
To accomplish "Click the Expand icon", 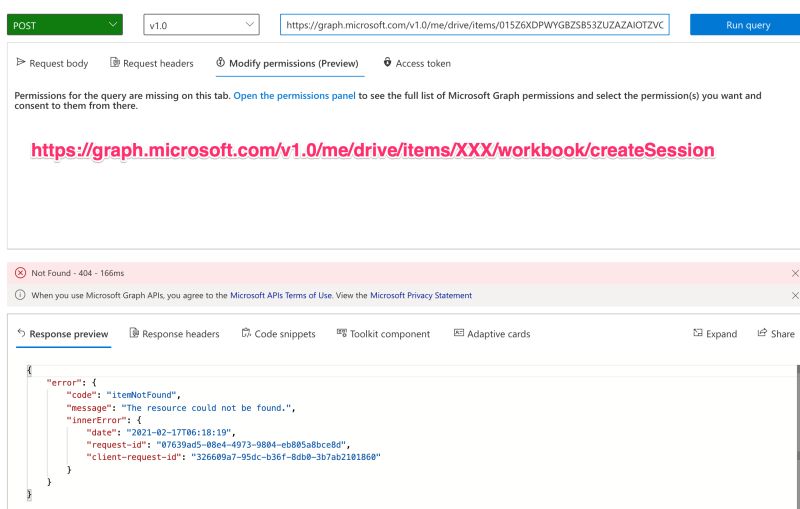I will pos(698,333).
